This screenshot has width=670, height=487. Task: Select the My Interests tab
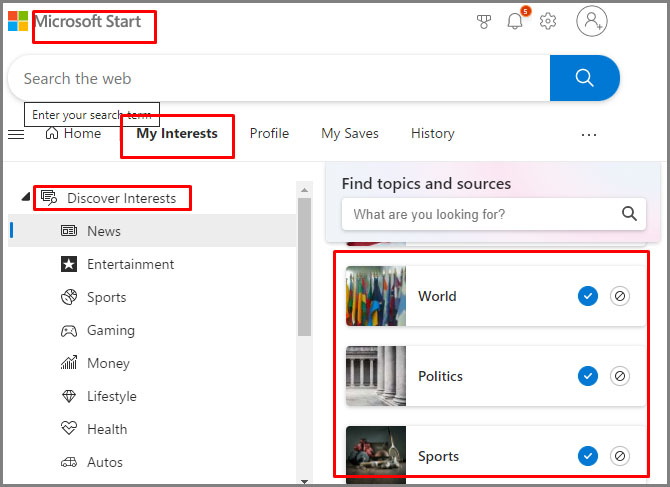(177, 134)
